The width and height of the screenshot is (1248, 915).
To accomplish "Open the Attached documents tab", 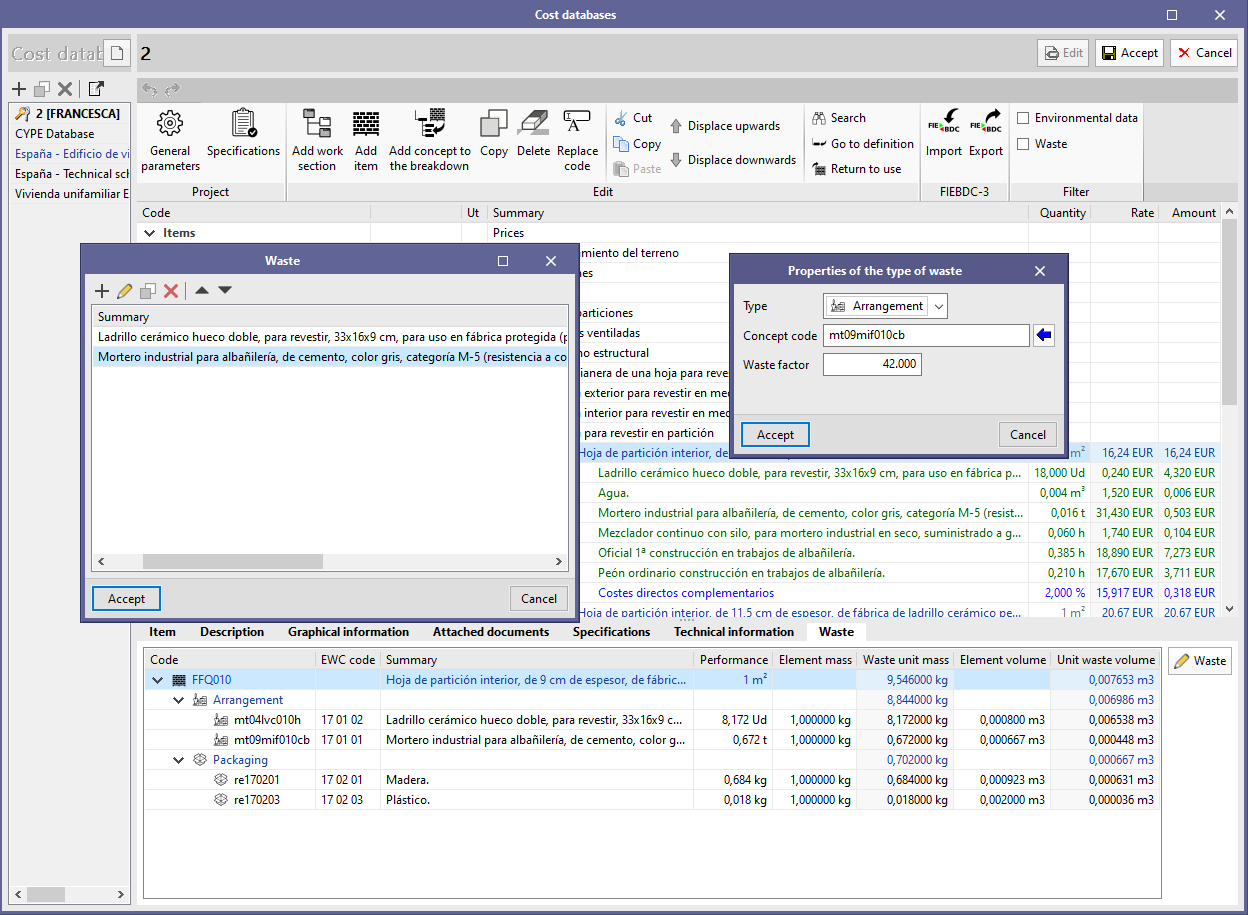I will tap(491, 632).
